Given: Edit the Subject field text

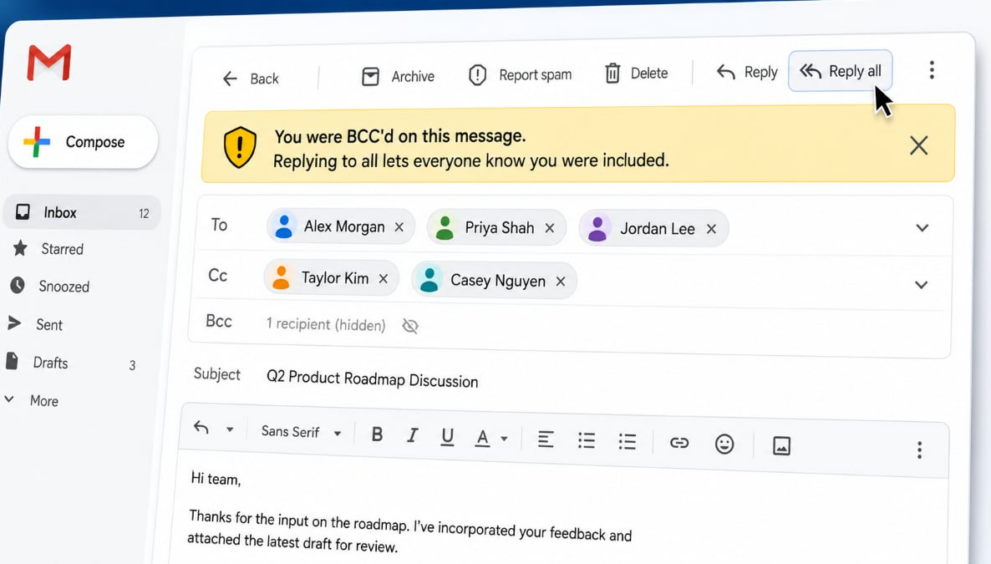Looking at the screenshot, I should (x=372, y=379).
